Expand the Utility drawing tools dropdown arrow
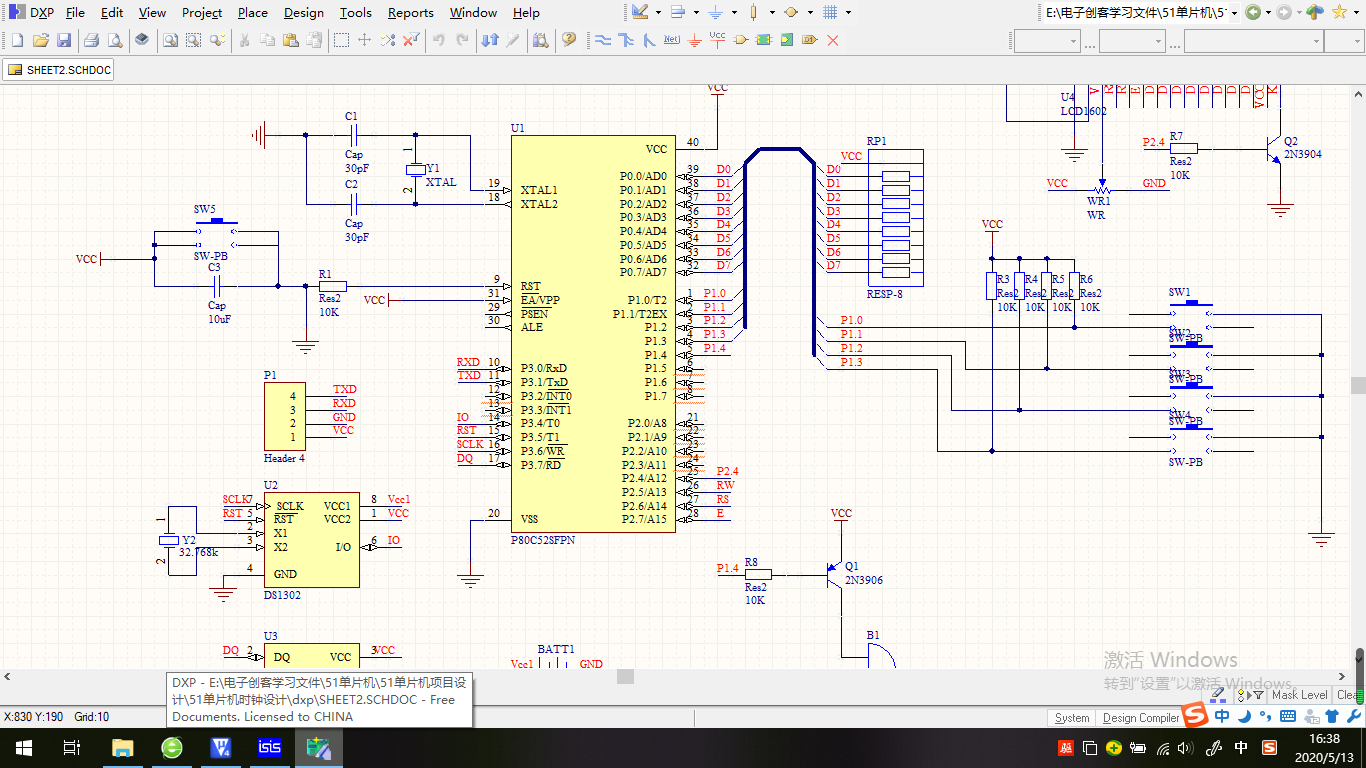The width and height of the screenshot is (1366, 768). 657,13
